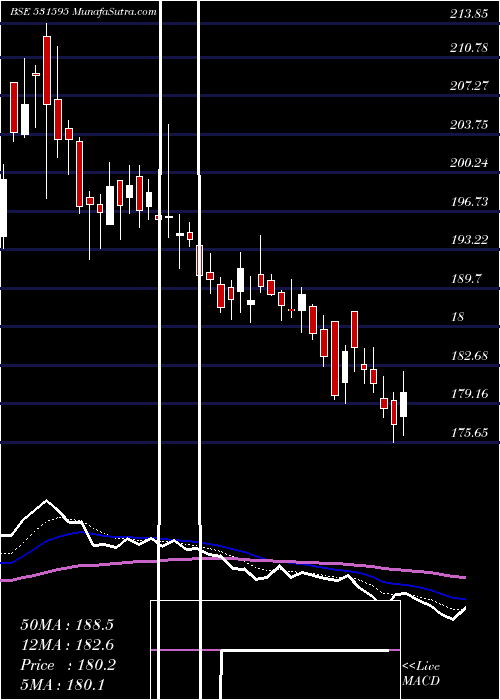Click the 175.65 price axis label
This screenshot has width=500, height=700.
point(469,433)
